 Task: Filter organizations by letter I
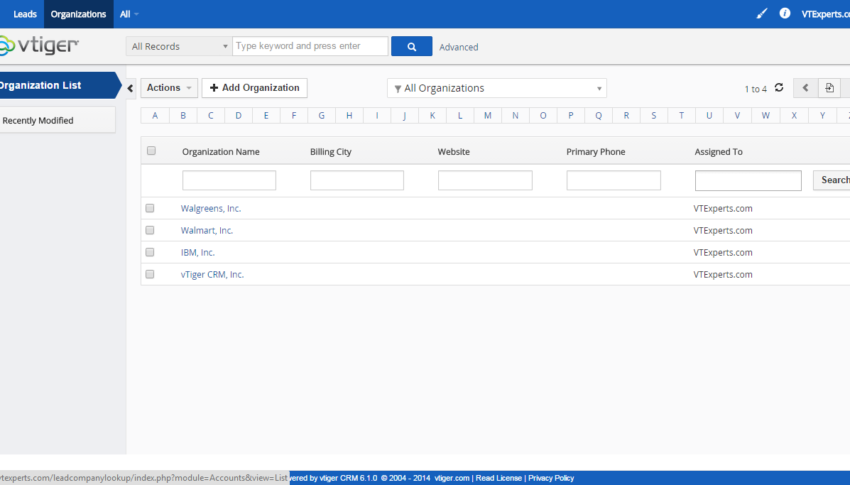(x=377, y=115)
